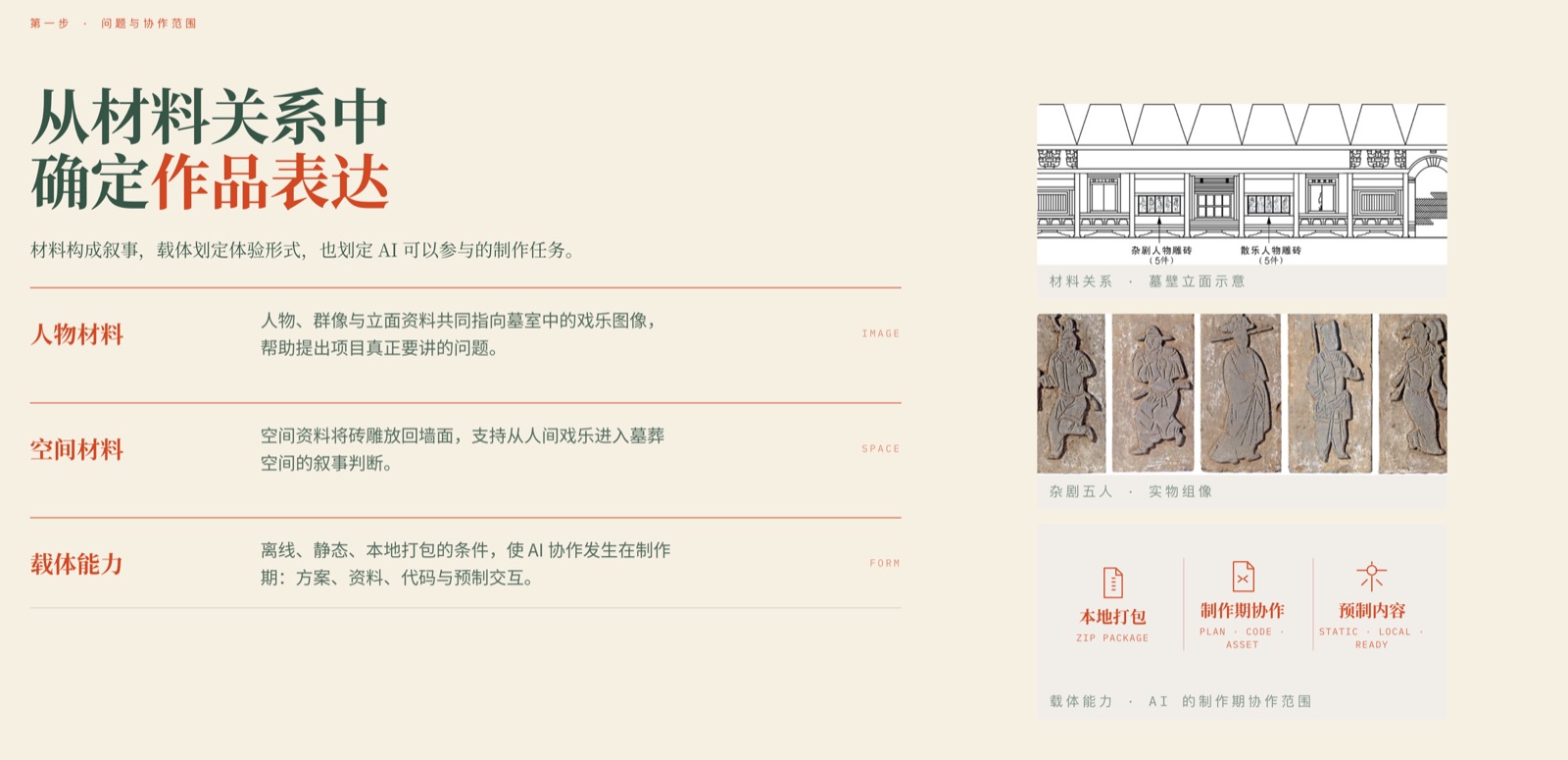This screenshot has height=760, width=1568.
Task: Click the 散乐人物雕砖 diagram label
Action: 1270,251
